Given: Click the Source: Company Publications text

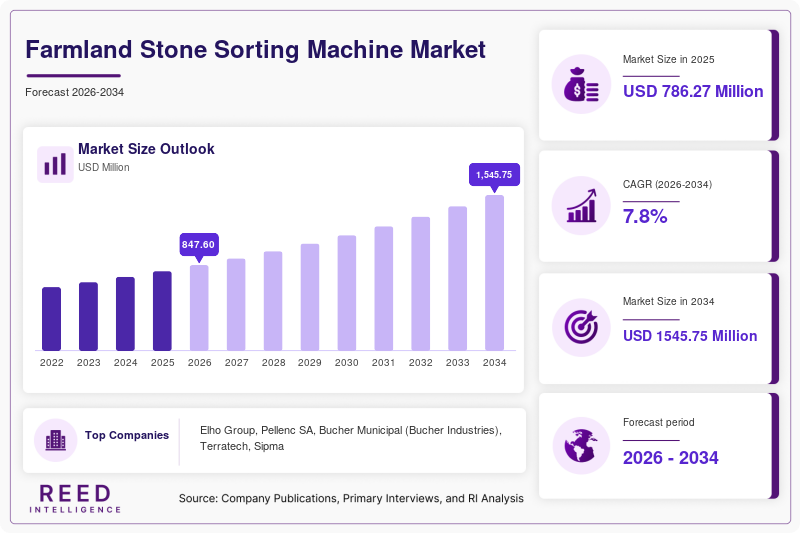Looking at the screenshot, I should (351, 498).
